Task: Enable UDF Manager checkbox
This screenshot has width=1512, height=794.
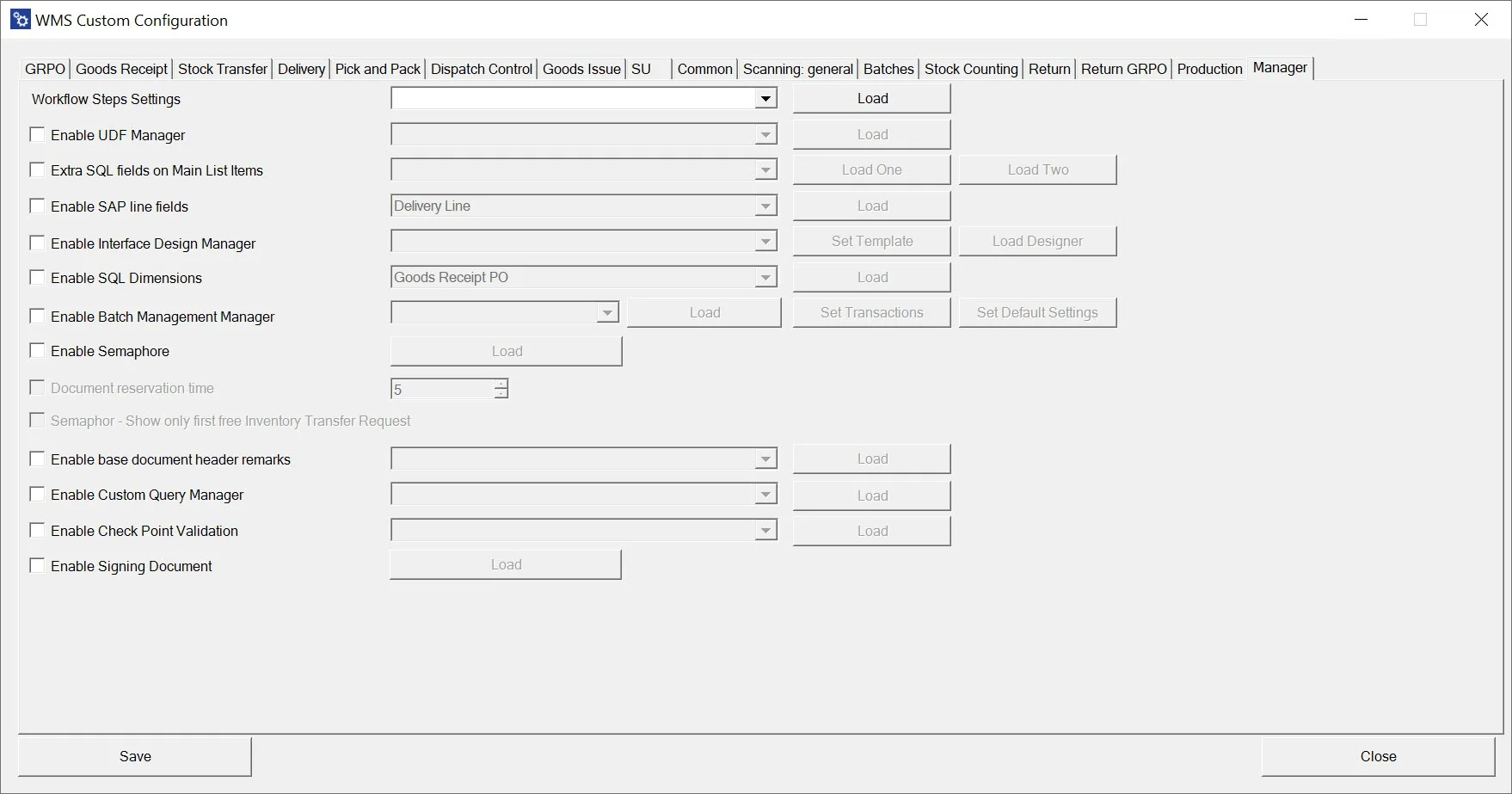Action: point(37,135)
